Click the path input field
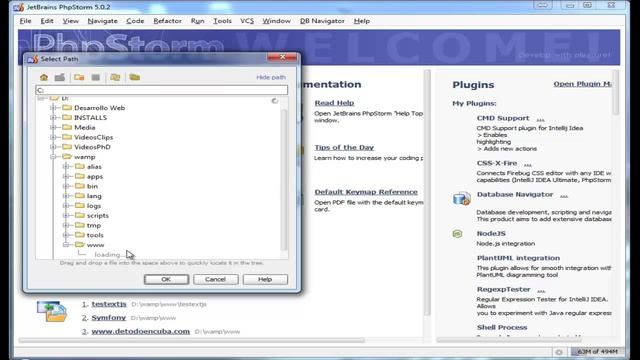The height and width of the screenshot is (360, 640). (x=162, y=90)
